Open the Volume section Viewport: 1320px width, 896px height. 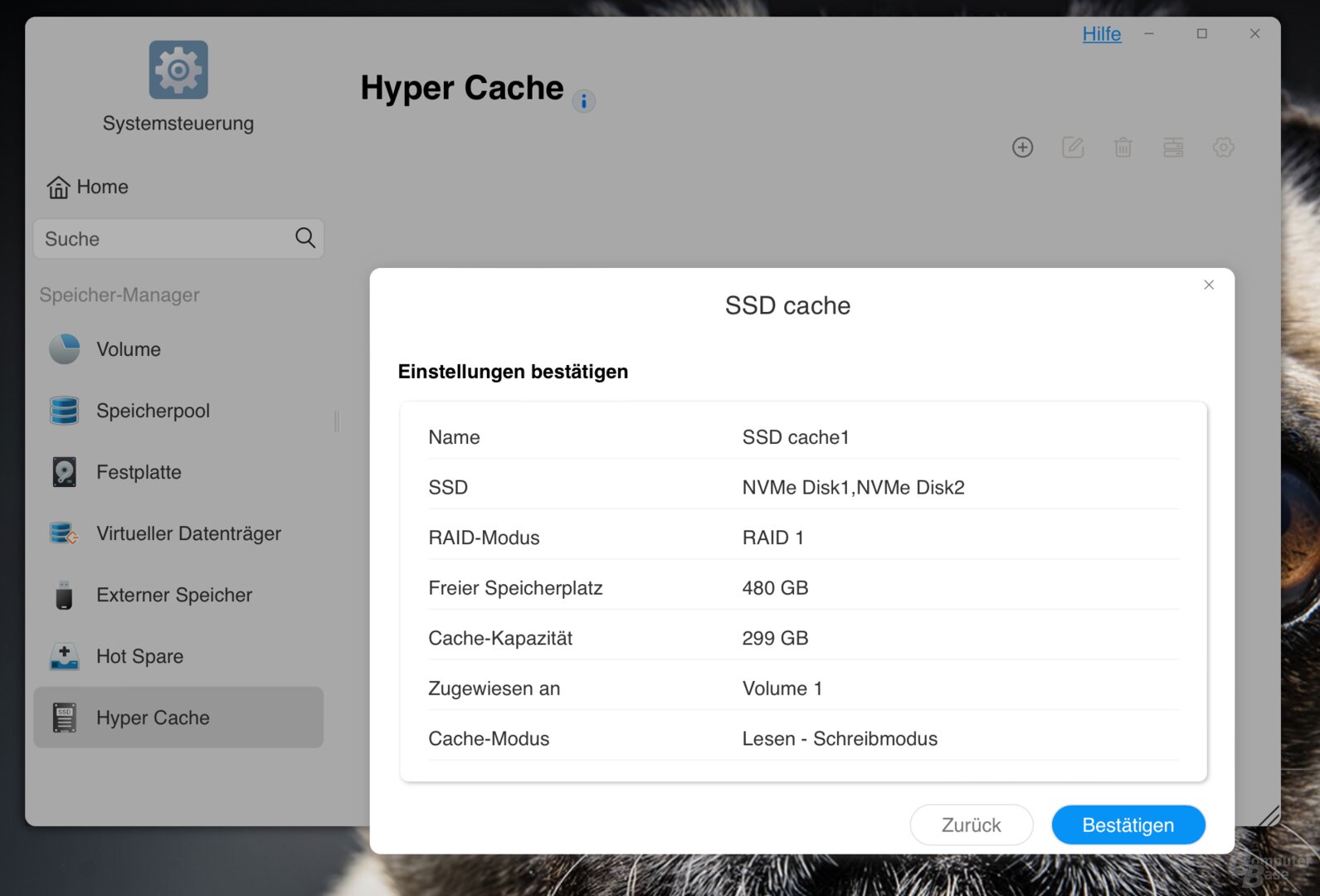click(129, 349)
